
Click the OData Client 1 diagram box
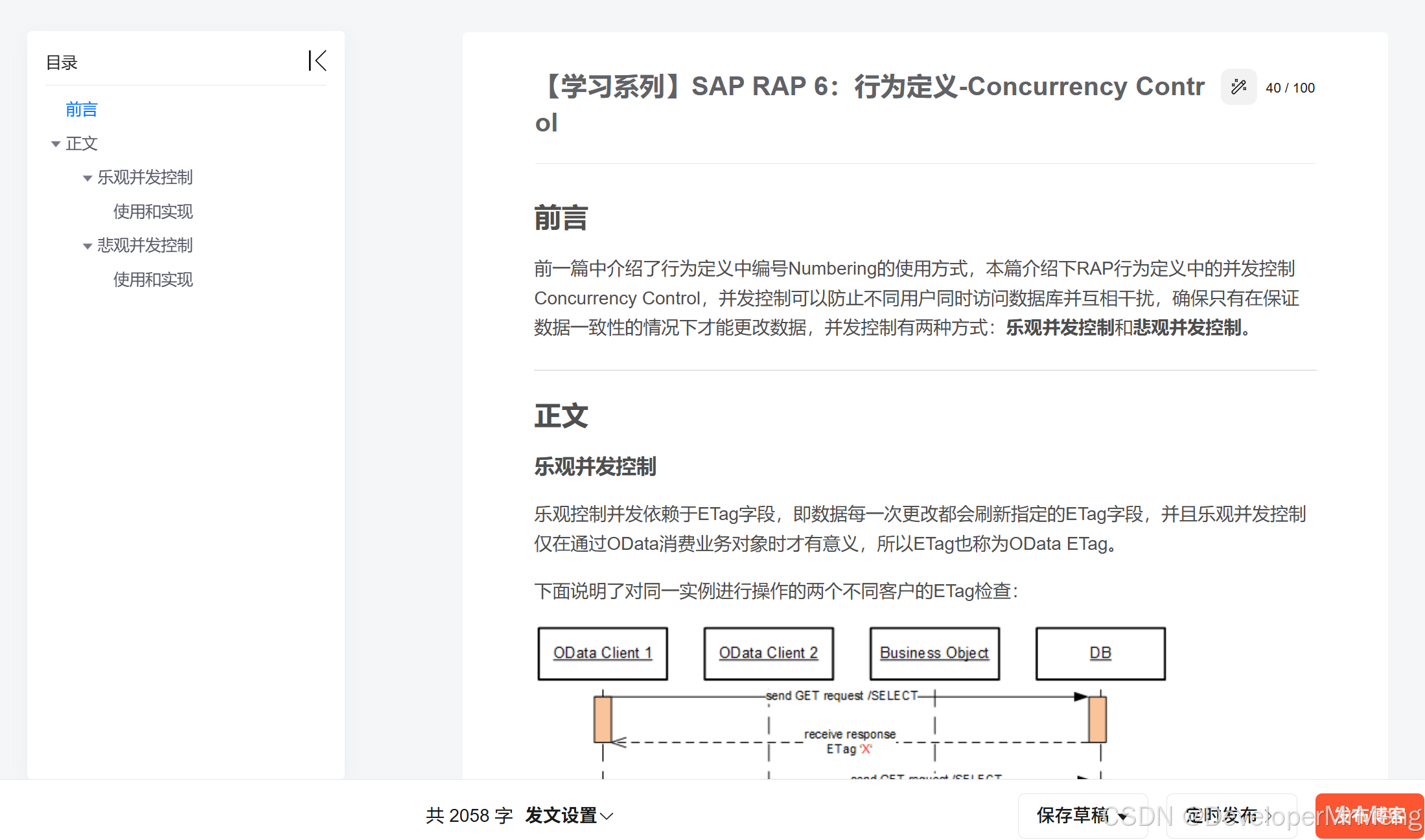[x=602, y=653]
